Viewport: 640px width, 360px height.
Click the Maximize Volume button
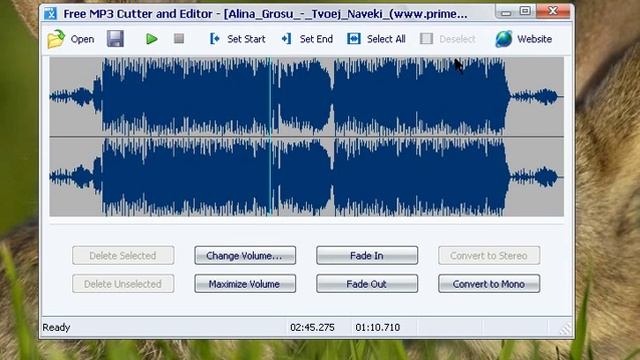pos(245,284)
